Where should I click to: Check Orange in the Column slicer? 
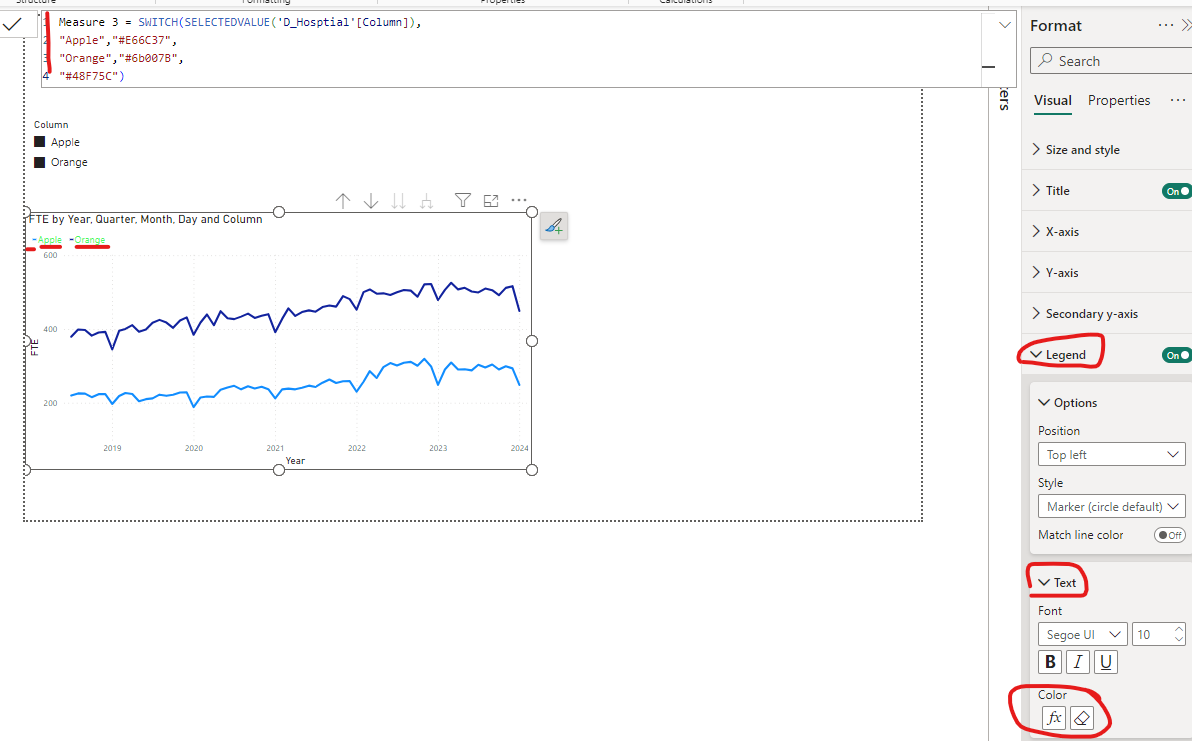pyautogui.click(x=40, y=162)
